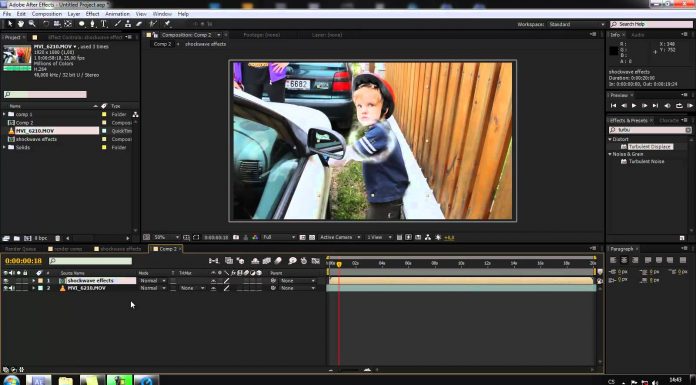Open composition flowchart icon in viewer footer
Viewport: 696px width, 385px height.
click(x=428, y=238)
